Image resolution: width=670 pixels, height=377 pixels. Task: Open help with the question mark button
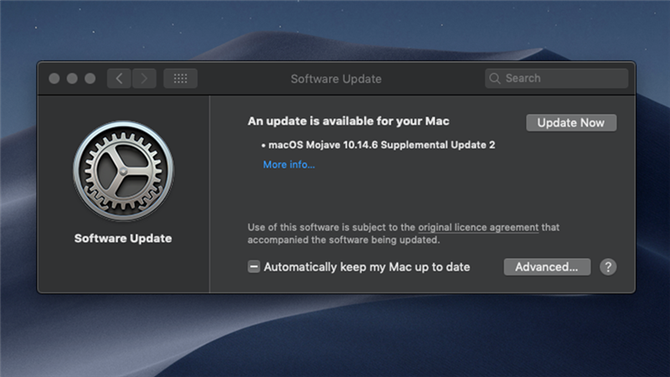(608, 267)
